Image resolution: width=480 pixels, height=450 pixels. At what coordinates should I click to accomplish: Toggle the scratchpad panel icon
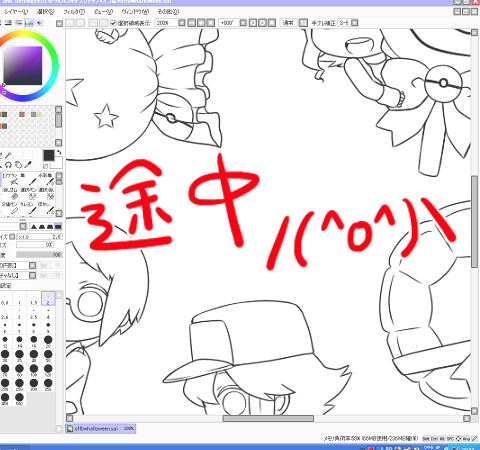pos(40,23)
